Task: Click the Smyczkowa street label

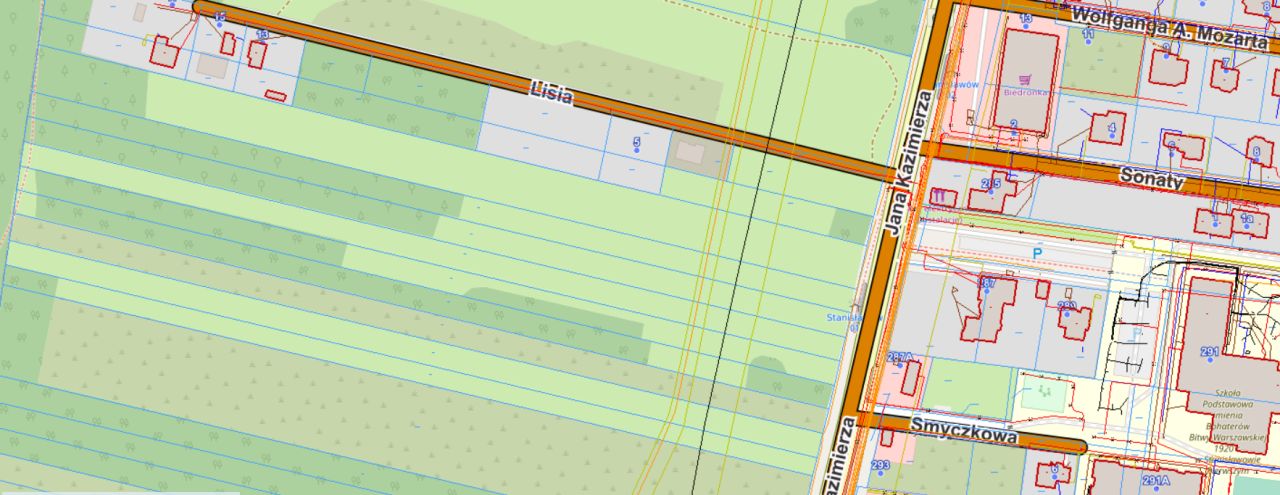Action: pyautogui.click(x=964, y=430)
